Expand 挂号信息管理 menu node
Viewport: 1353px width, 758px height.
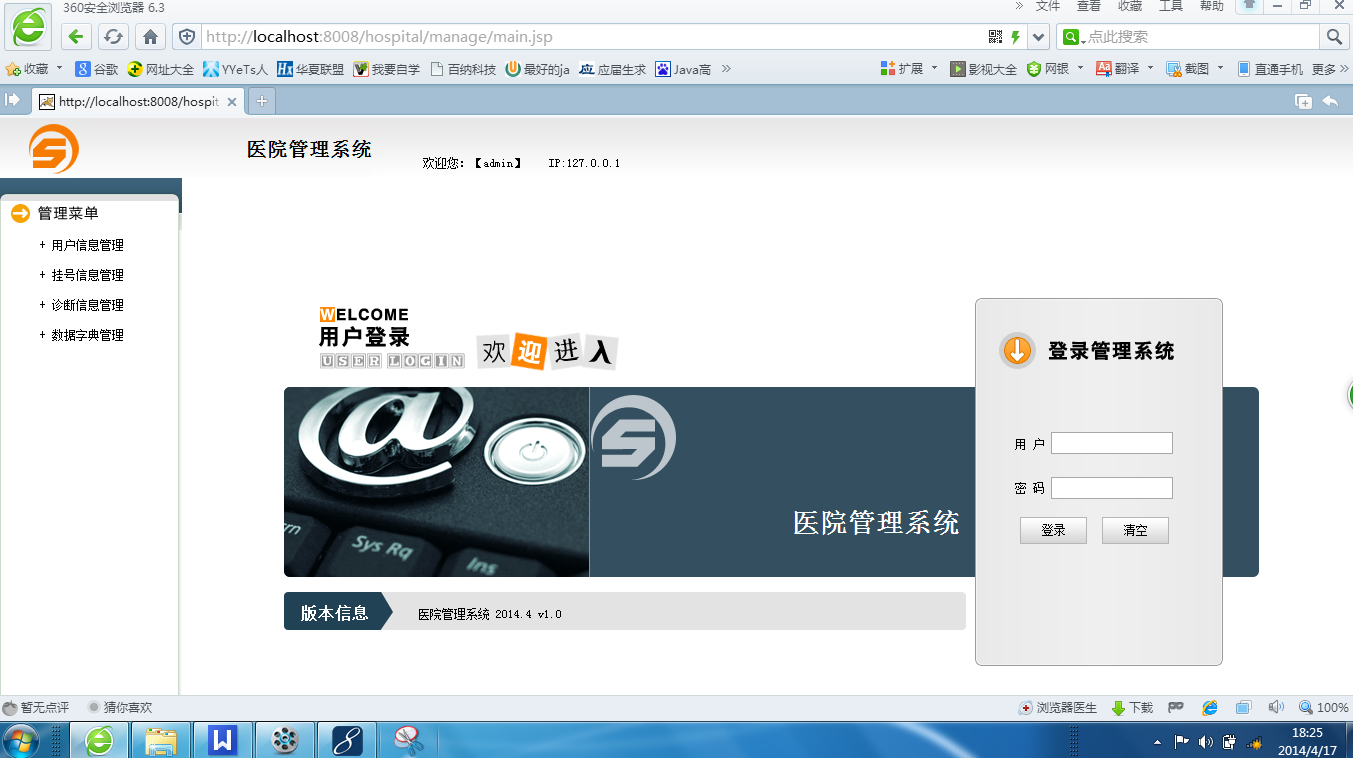[x=86, y=275]
